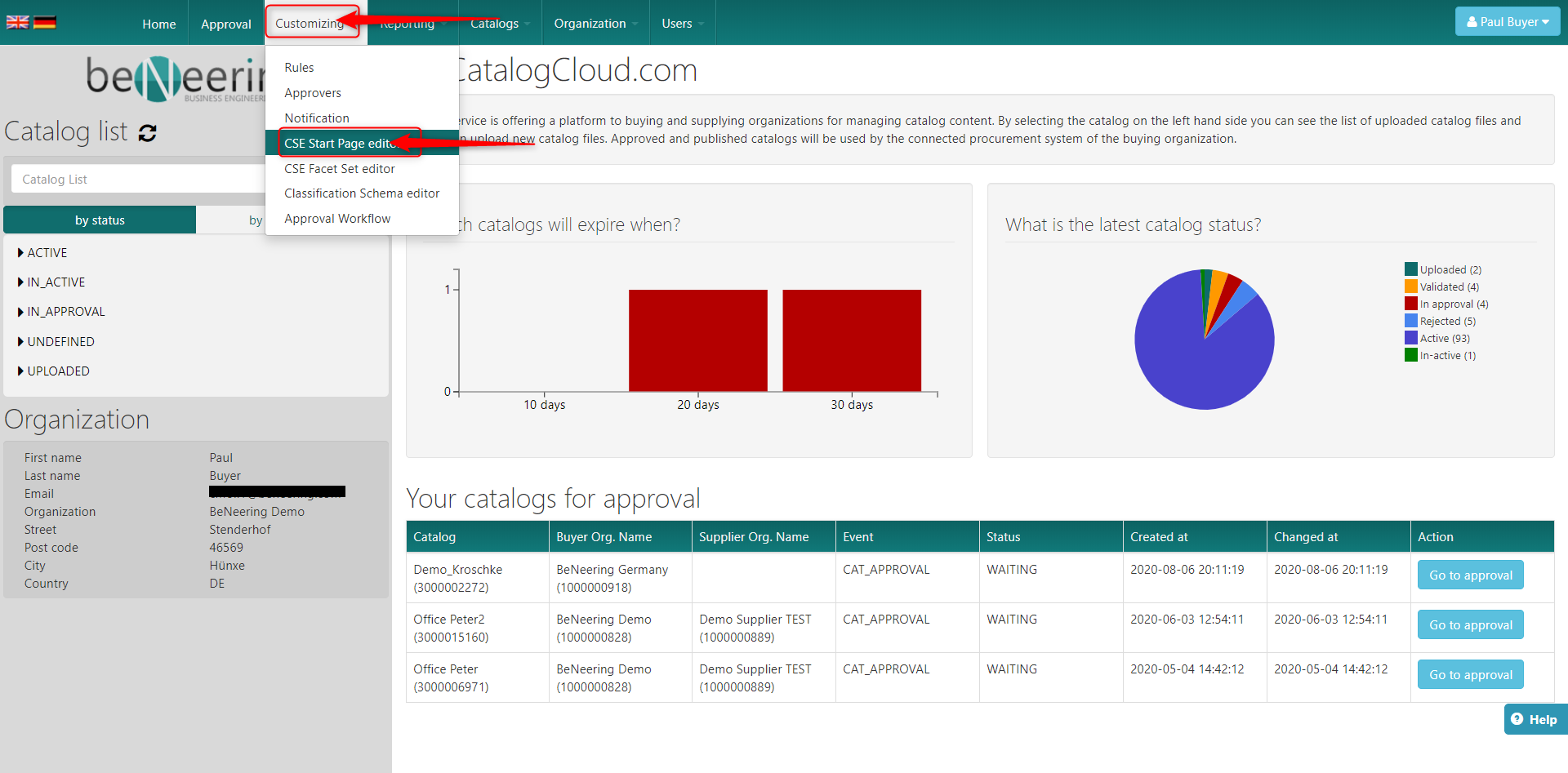Click the Catalog List search field
The image size is (1568, 773).
point(139,180)
